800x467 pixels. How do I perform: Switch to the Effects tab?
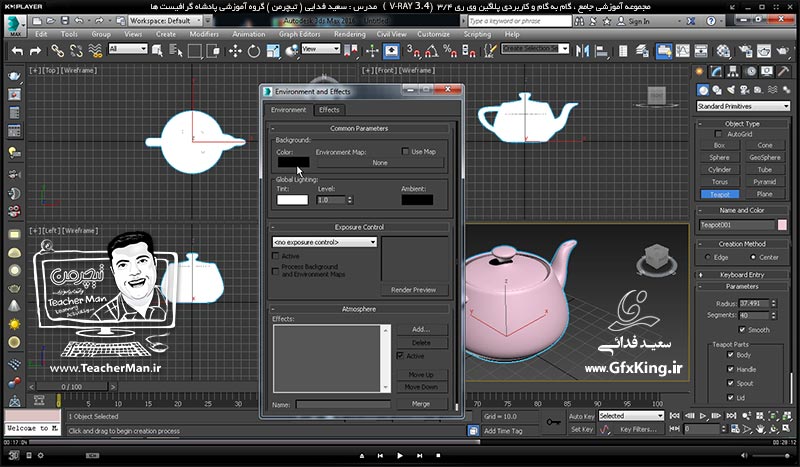tap(329, 110)
